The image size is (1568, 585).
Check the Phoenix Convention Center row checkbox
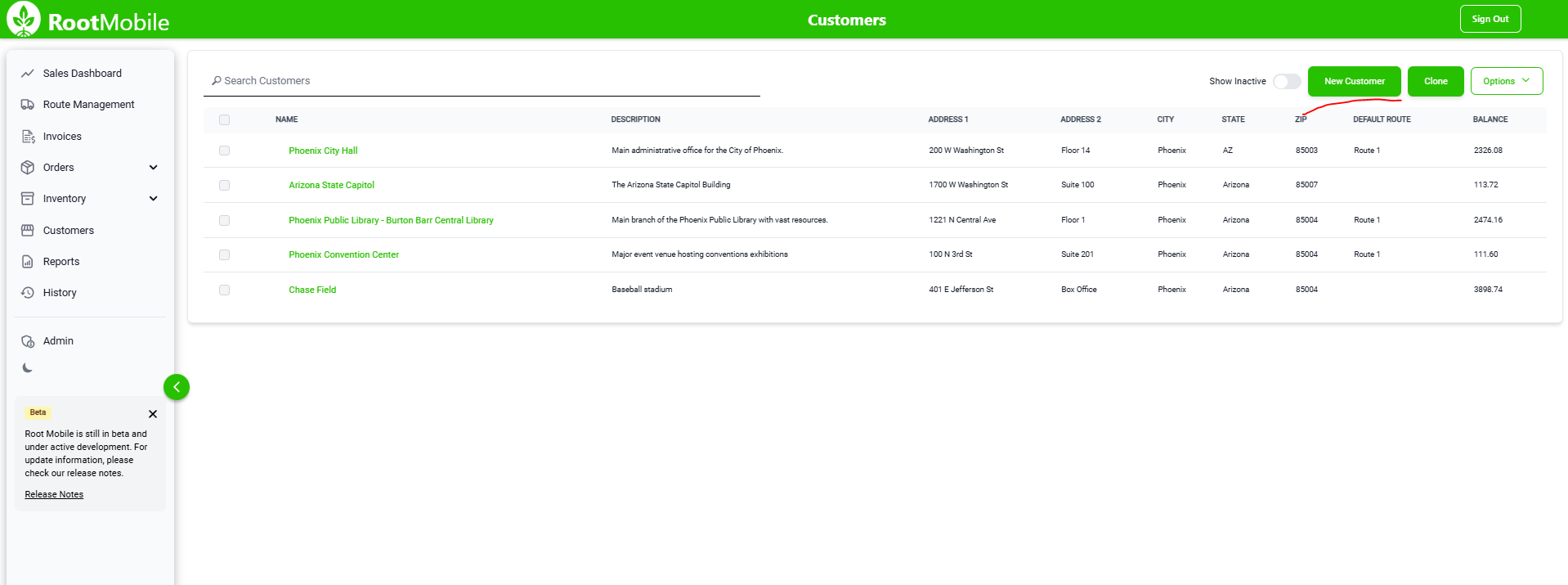[225, 255]
